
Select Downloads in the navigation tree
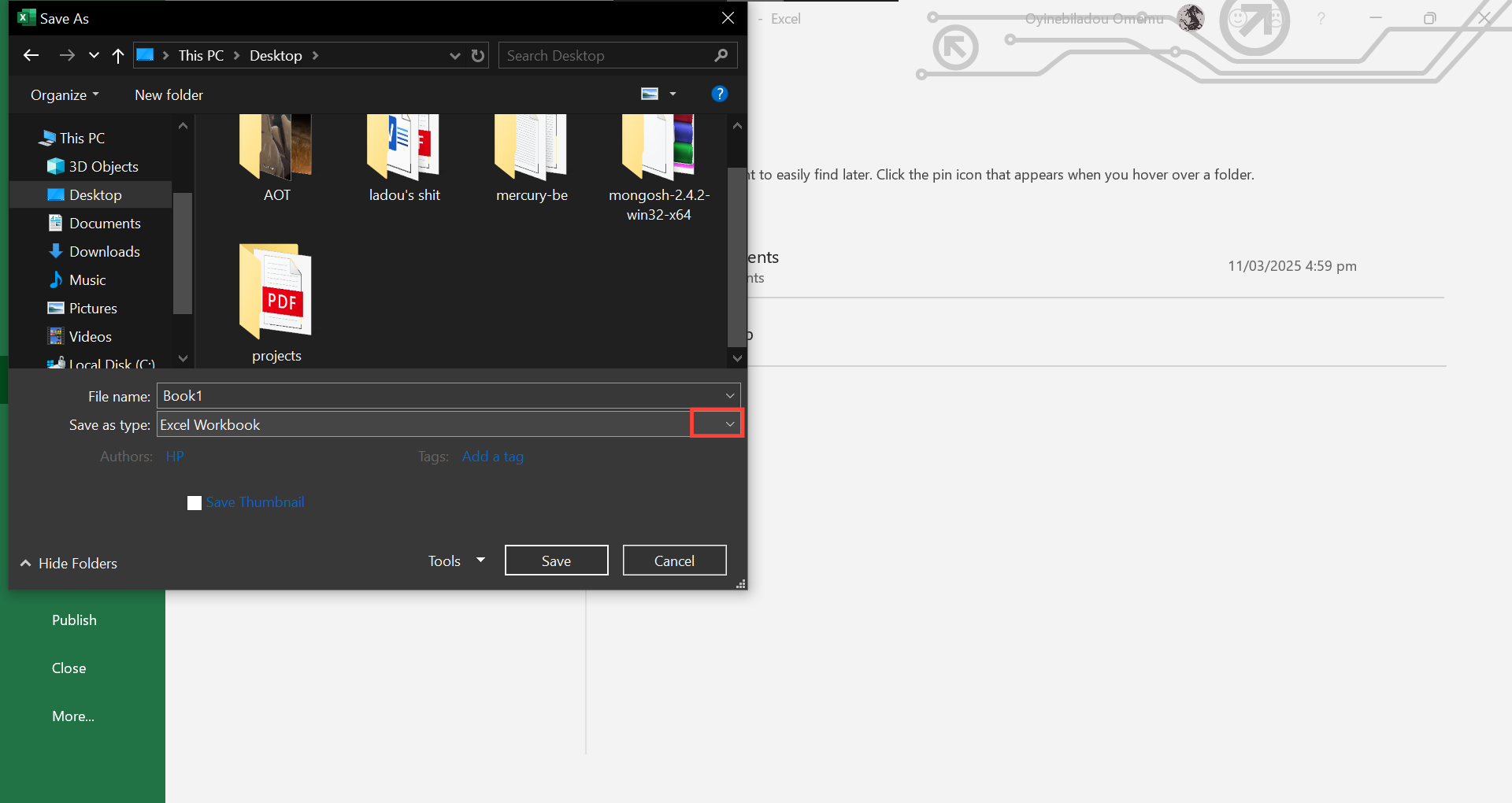[104, 252]
